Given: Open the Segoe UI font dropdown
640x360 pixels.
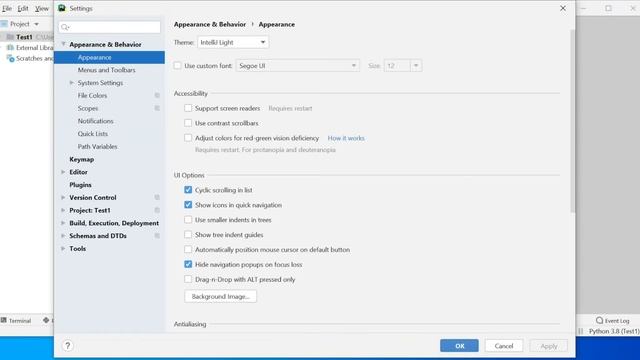Looking at the screenshot, I should [x=298, y=66].
